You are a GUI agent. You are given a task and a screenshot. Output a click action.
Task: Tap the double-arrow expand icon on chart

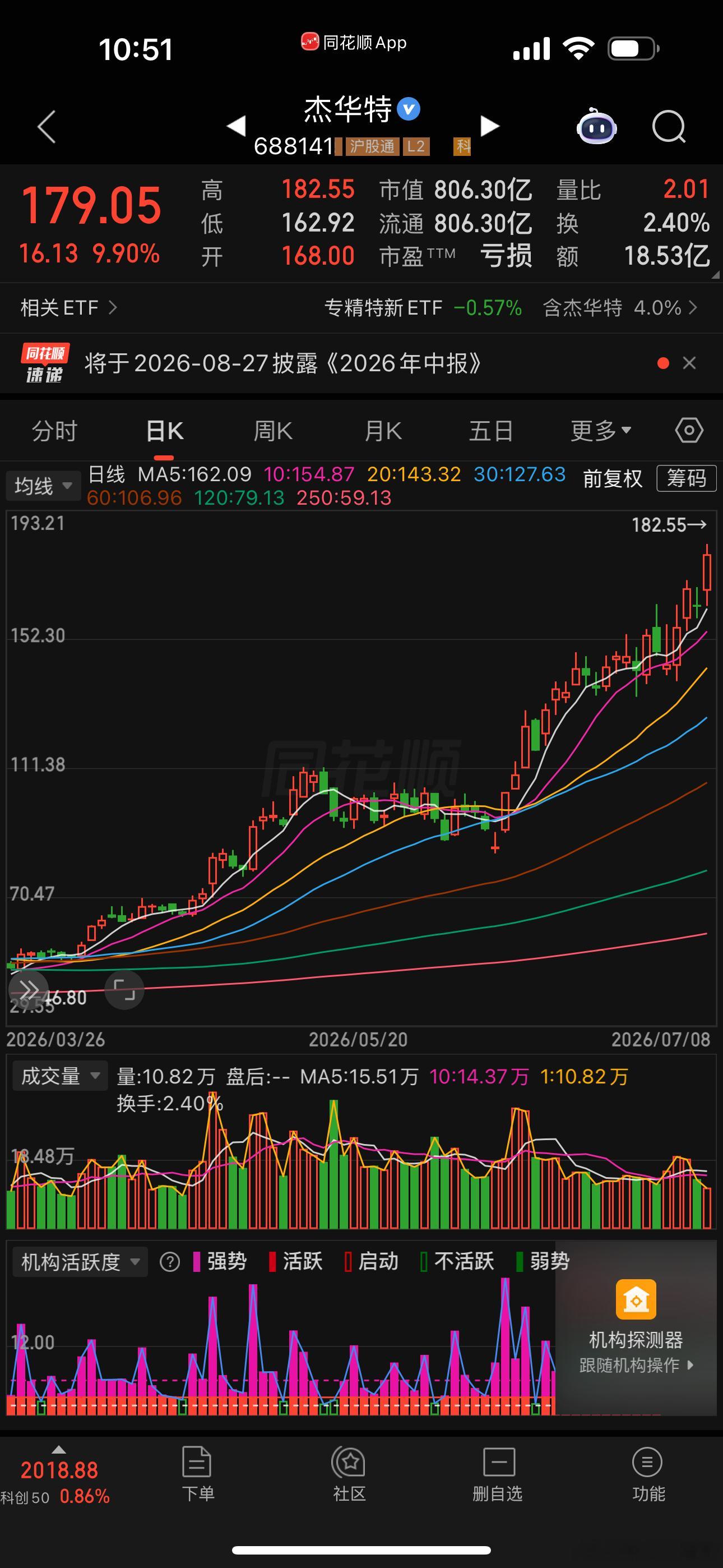point(29,989)
